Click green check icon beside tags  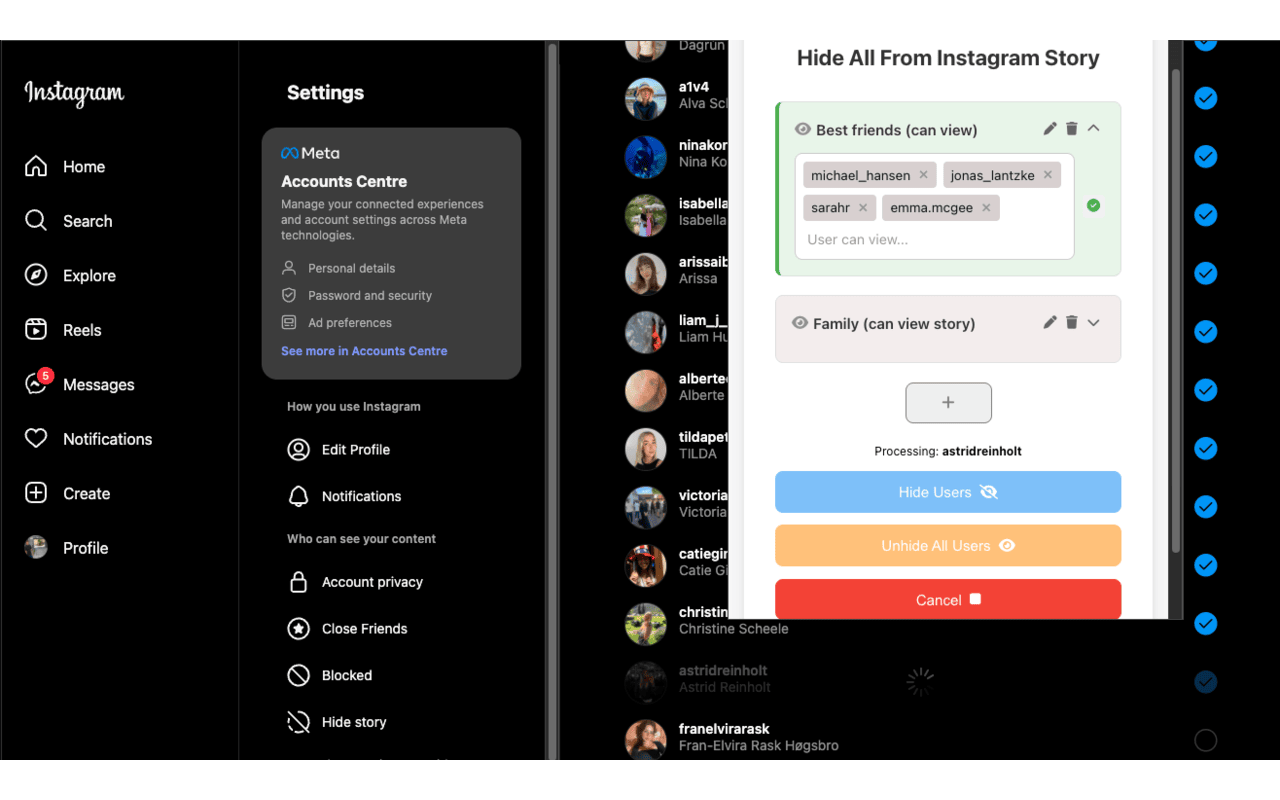click(x=1093, y=205)
